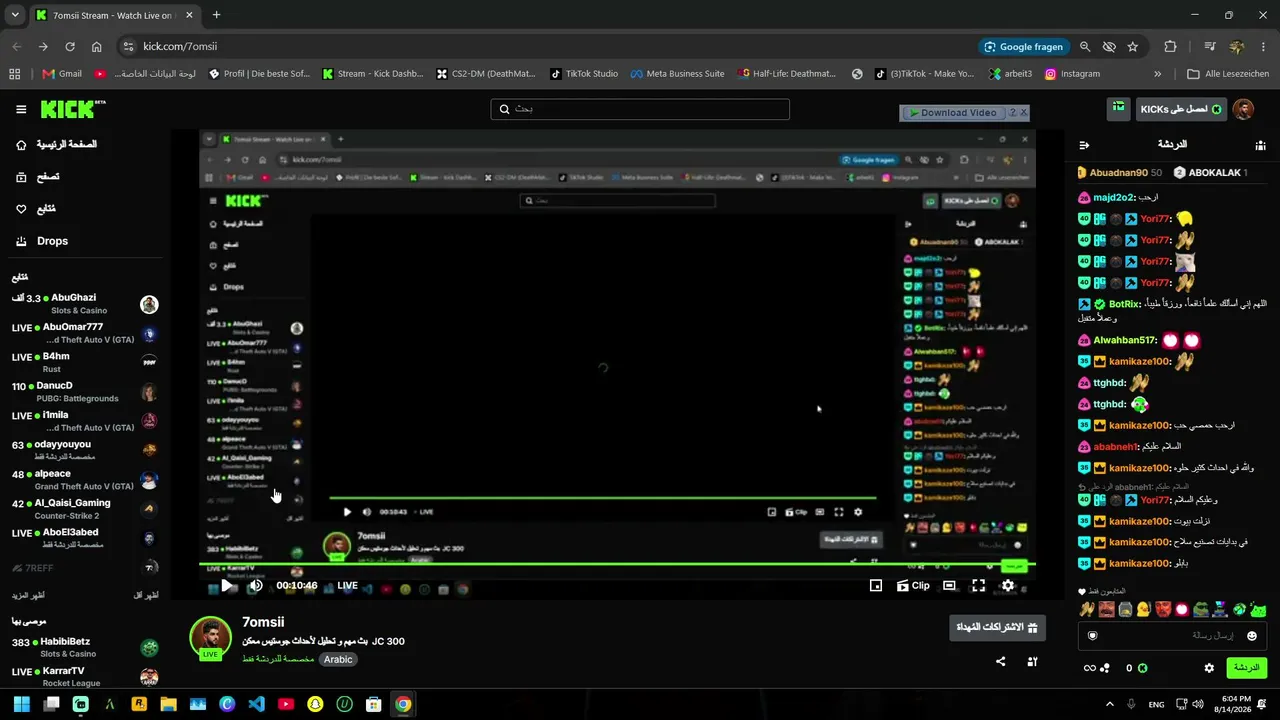The width and height of the screenshot is (1280, 720).
Task: Open the player settings gear
Action: click(x=1008, y=586)
